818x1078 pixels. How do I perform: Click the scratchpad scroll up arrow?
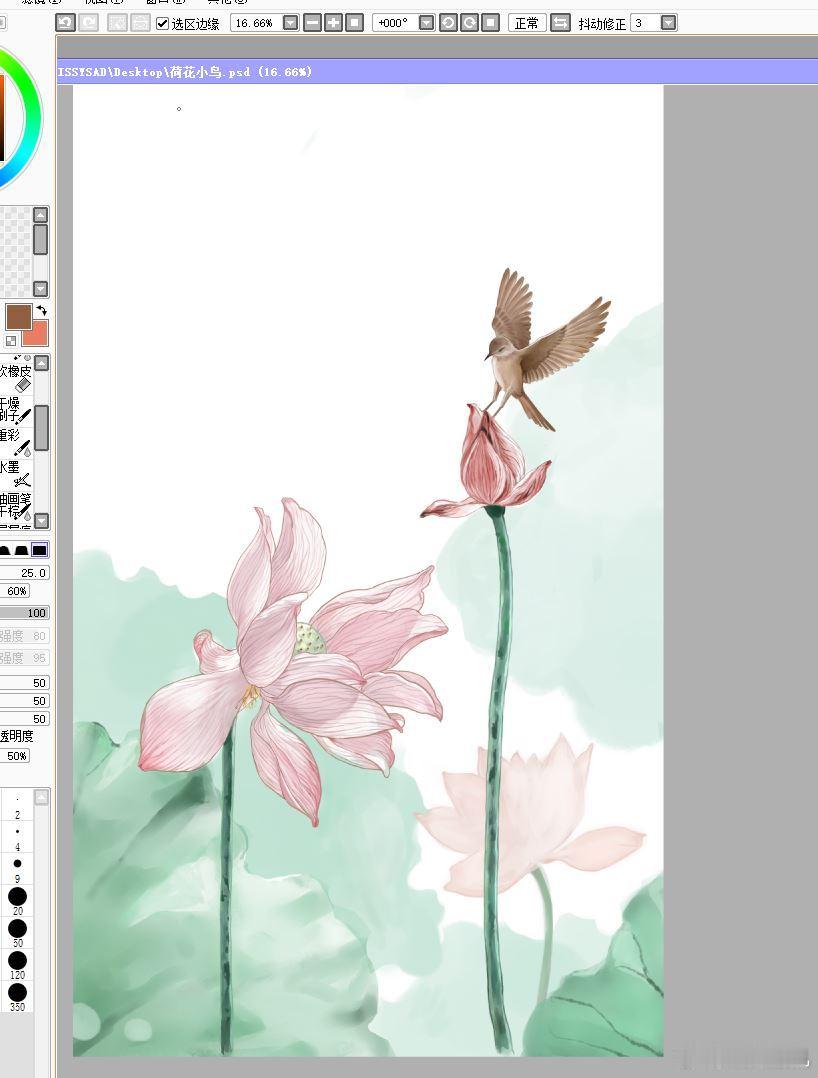coord(41,214)
